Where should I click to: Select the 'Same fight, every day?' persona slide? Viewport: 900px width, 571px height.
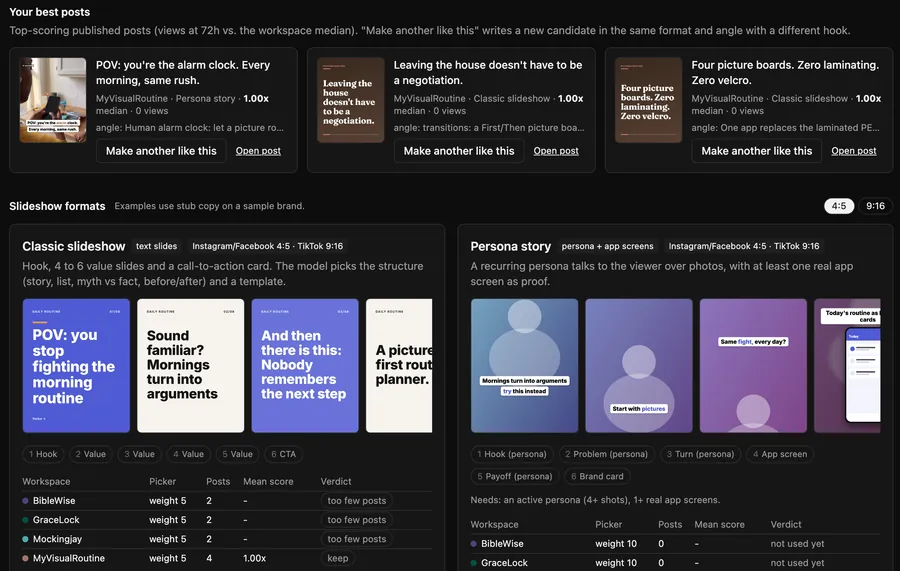pyautogui.click(x=753, y=366)
